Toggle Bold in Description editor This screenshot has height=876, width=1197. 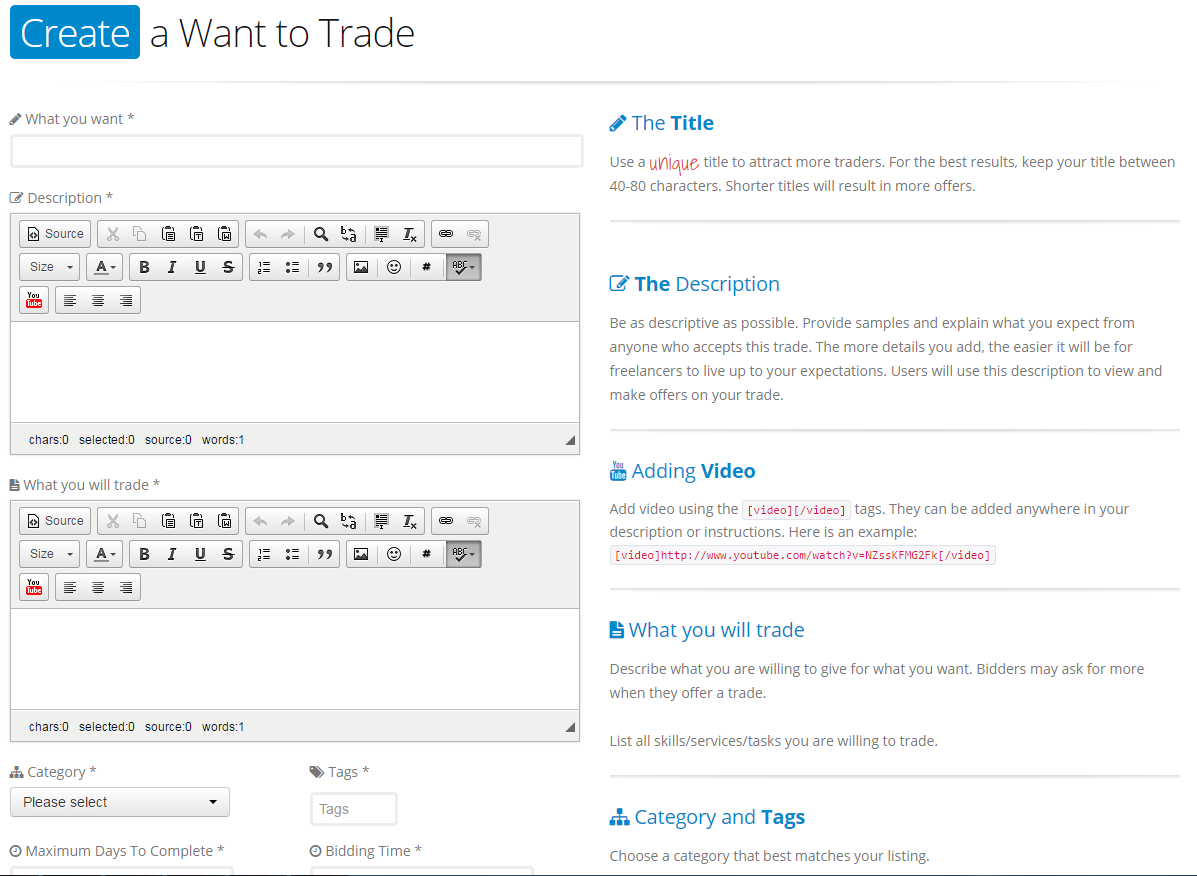pyautogui.click(x=144, y=267)
